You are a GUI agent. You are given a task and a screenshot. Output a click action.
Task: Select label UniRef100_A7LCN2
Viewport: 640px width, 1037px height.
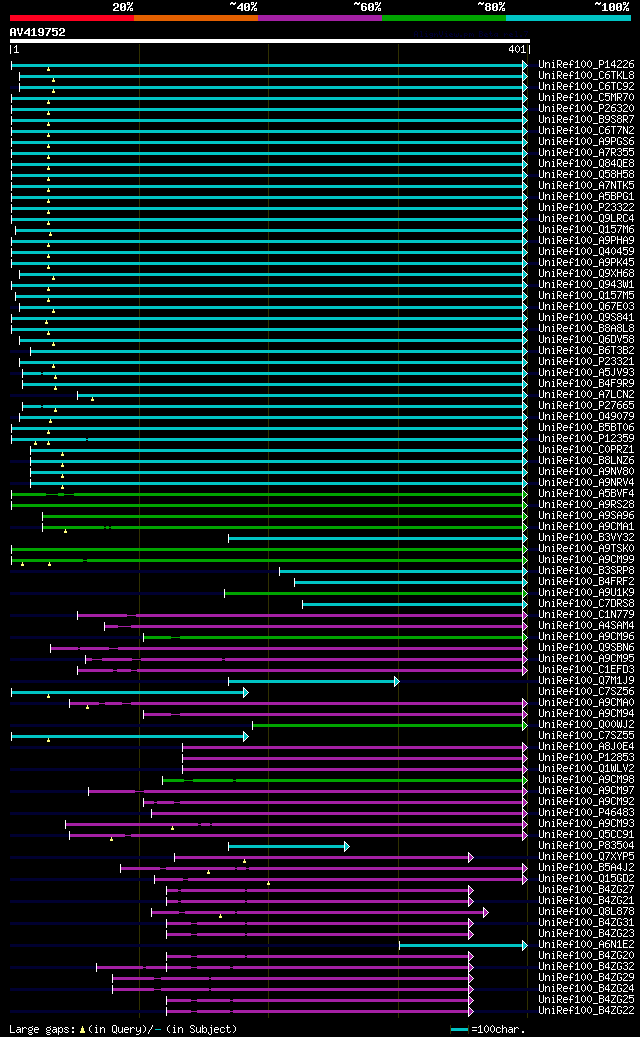coord(586,394)
